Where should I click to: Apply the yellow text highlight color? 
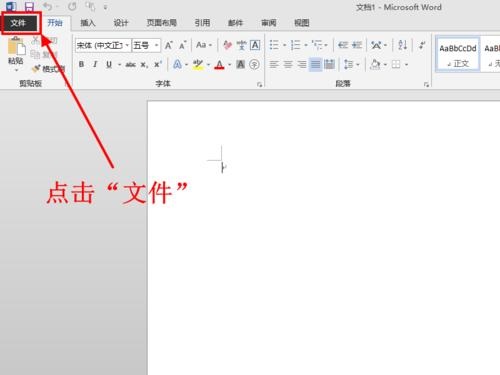[x=198, y=65]
